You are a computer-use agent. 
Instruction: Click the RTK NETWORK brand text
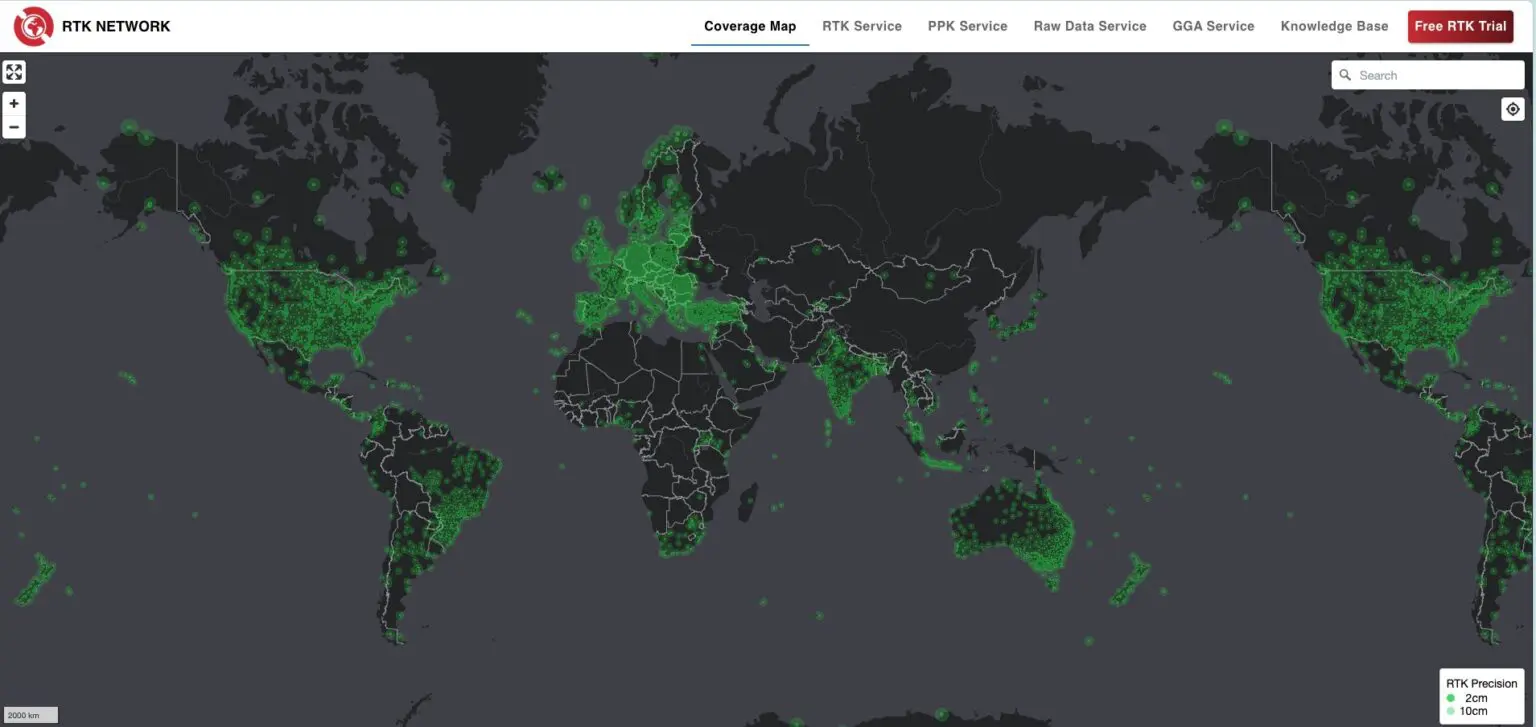click(x=116, y=26)
